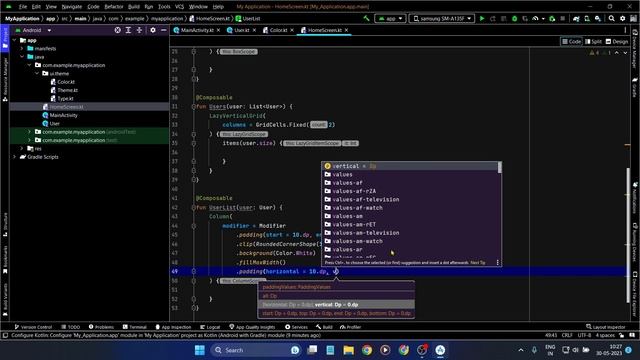The width and height of the screenshot is (640, 360).
Task: Run the app with the green play icon
Action: [482, 18]
